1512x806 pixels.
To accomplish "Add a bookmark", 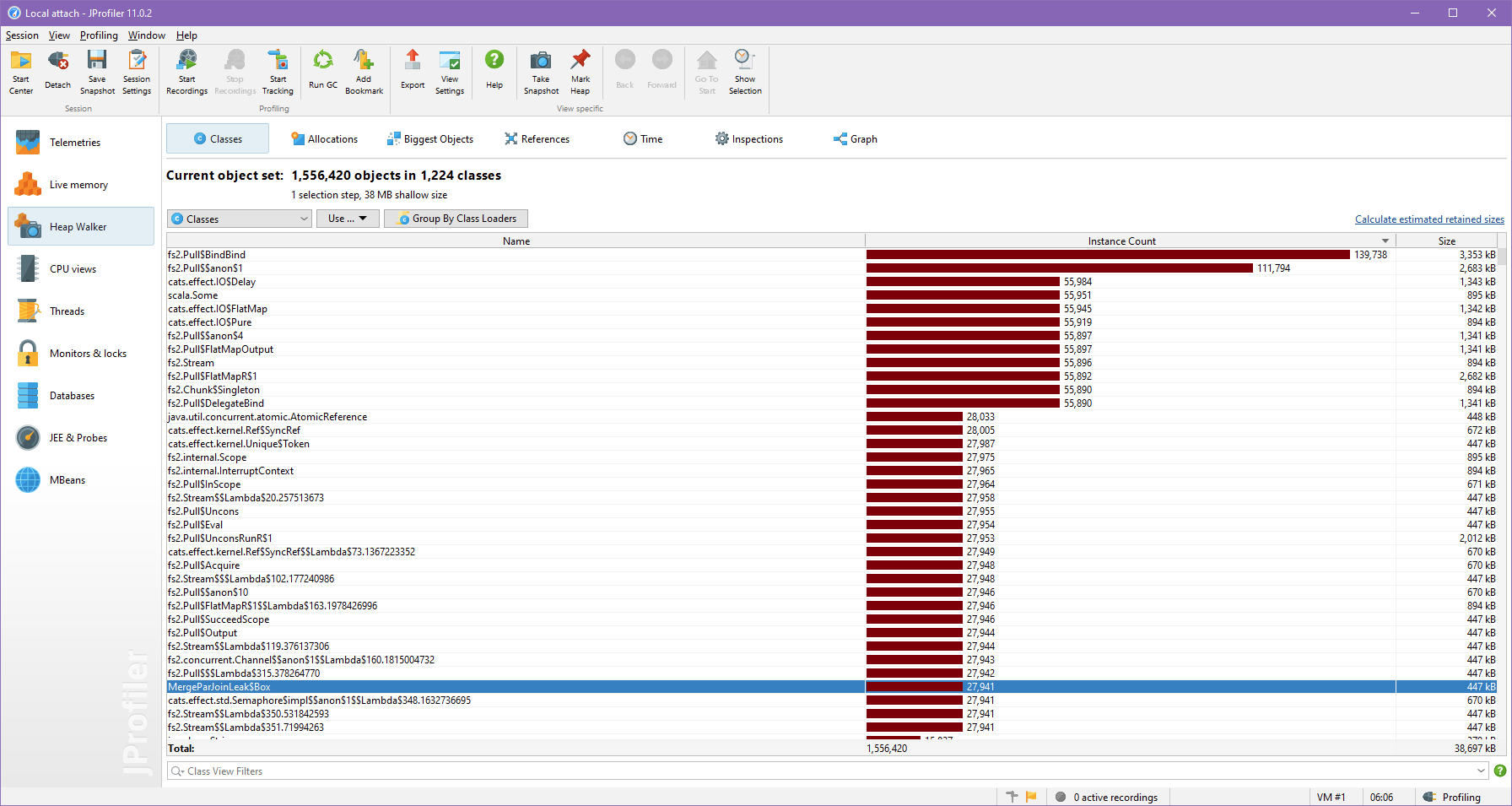I will tap(364, 72).
